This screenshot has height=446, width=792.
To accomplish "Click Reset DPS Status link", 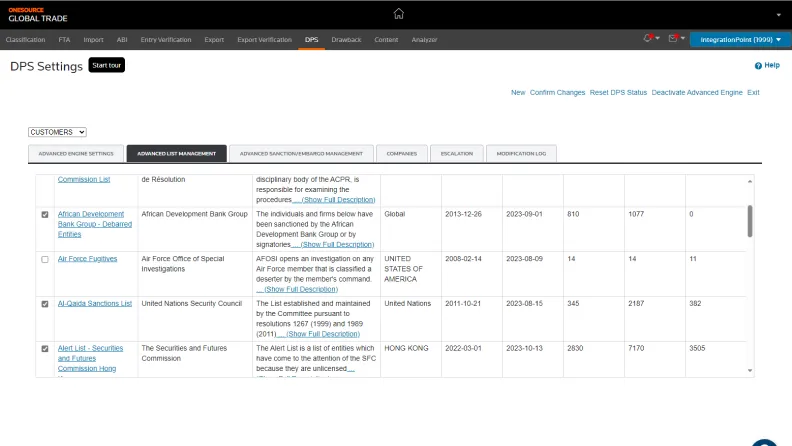I will pos(618,92).
